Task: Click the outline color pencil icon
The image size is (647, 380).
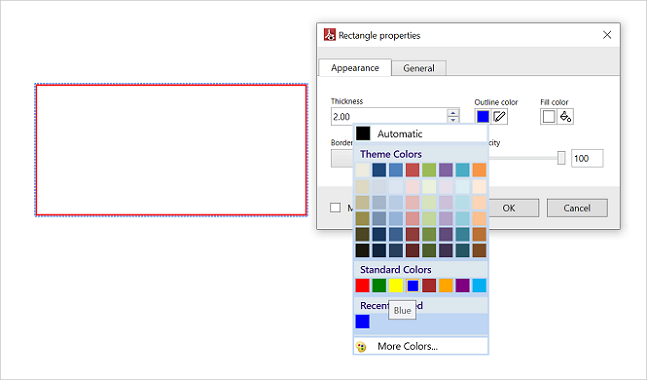Action: tap(499, 117)
